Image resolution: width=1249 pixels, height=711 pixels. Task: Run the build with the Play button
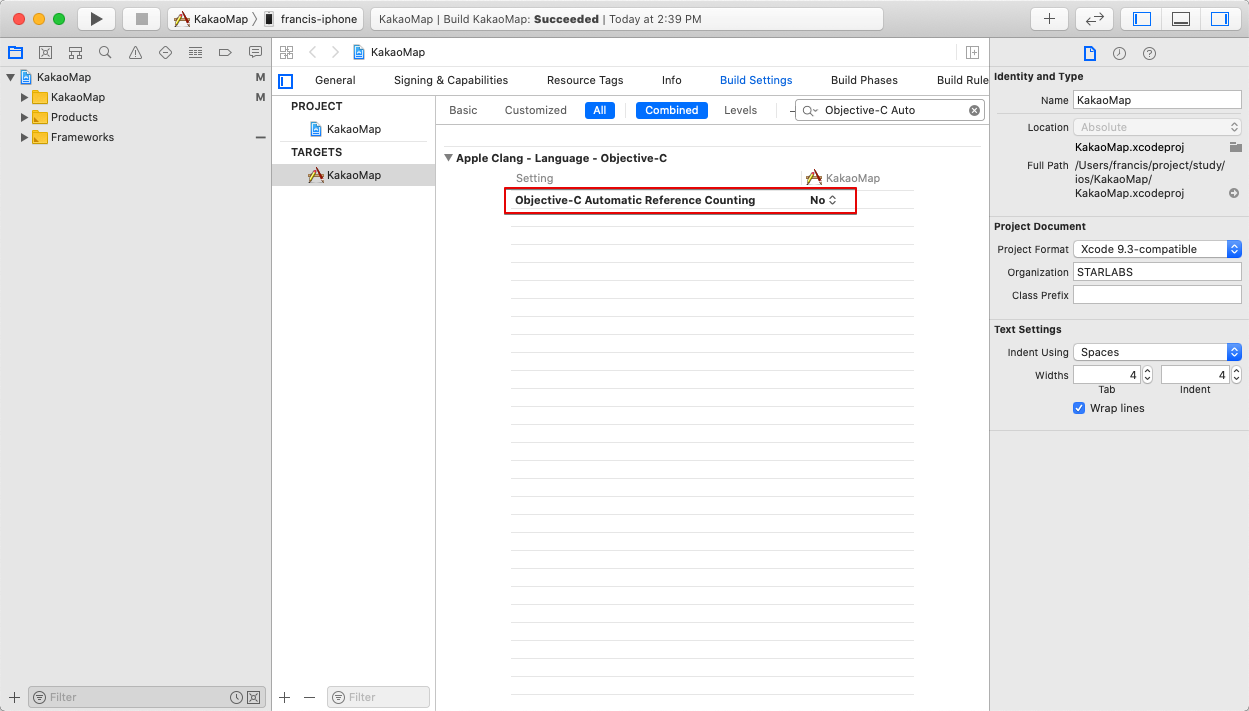(x=96, y=19)
